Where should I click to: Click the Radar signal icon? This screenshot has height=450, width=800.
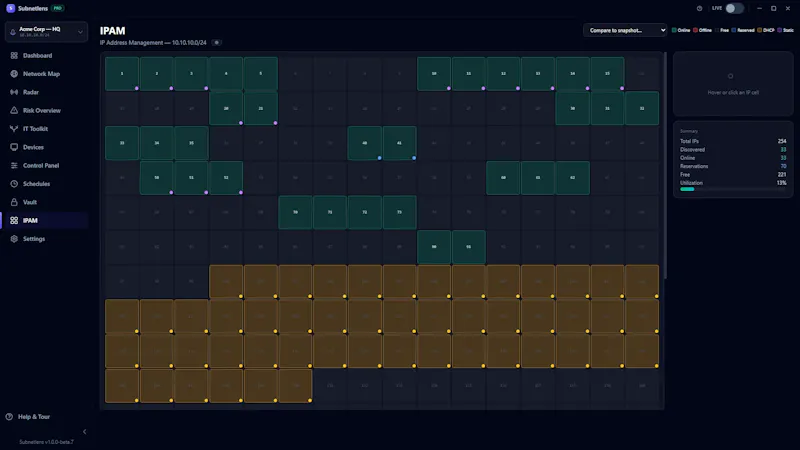pyautogui.click(x=14, y=92)
